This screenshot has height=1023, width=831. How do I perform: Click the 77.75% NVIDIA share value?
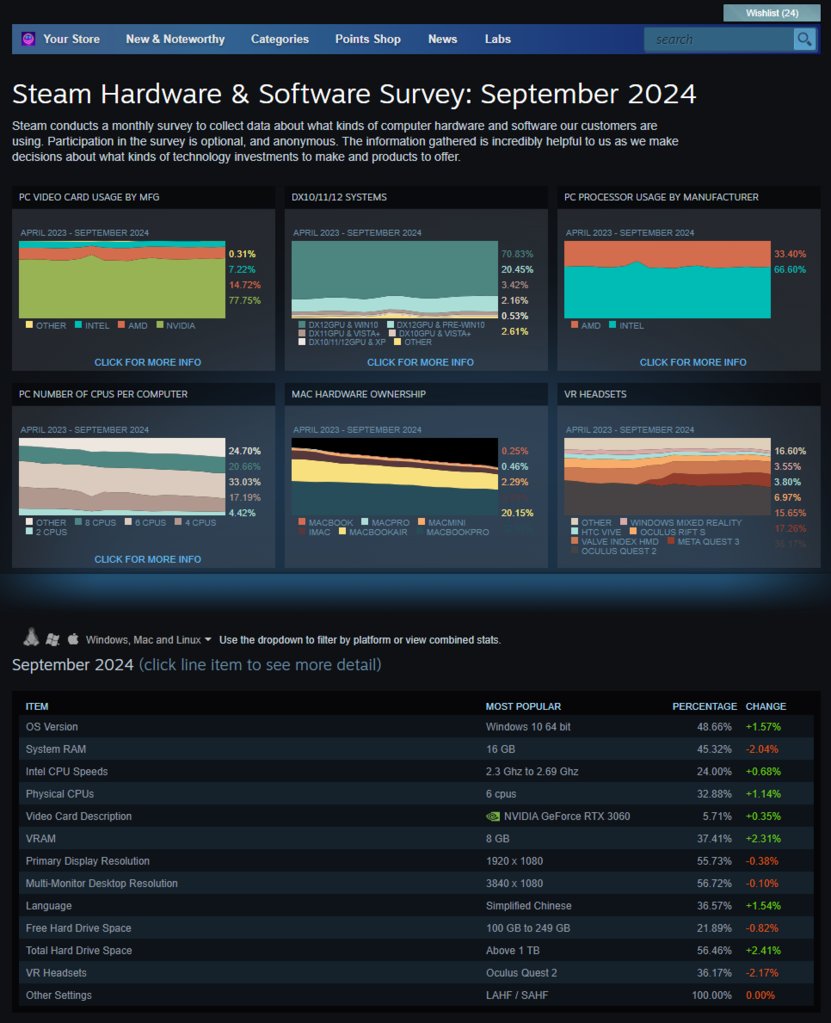click(245, 300)
